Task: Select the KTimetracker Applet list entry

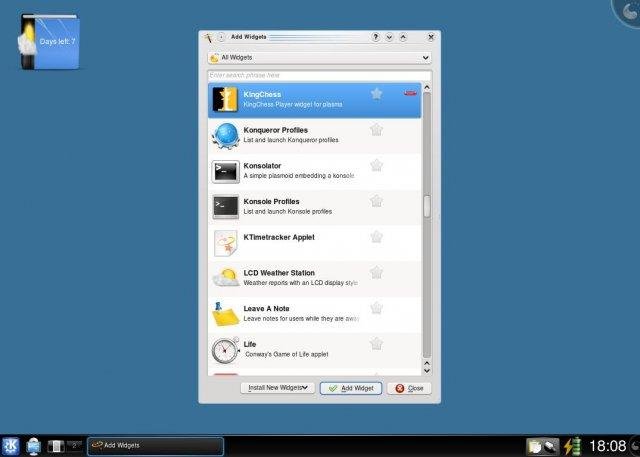Action: [314, 243]
